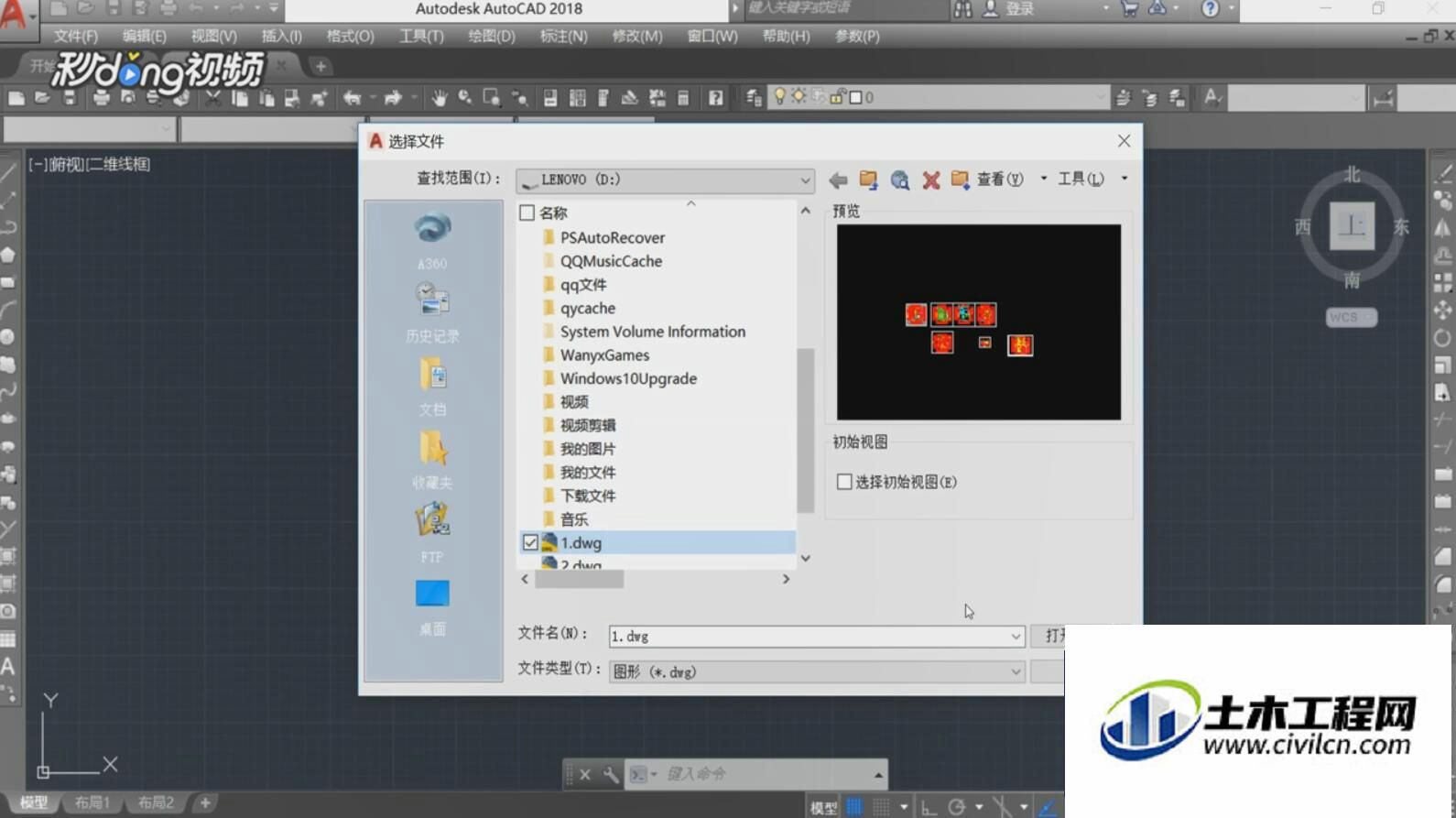
Task: Open the 文件类型 dropdown list
Action: (x=1016, y=671)
